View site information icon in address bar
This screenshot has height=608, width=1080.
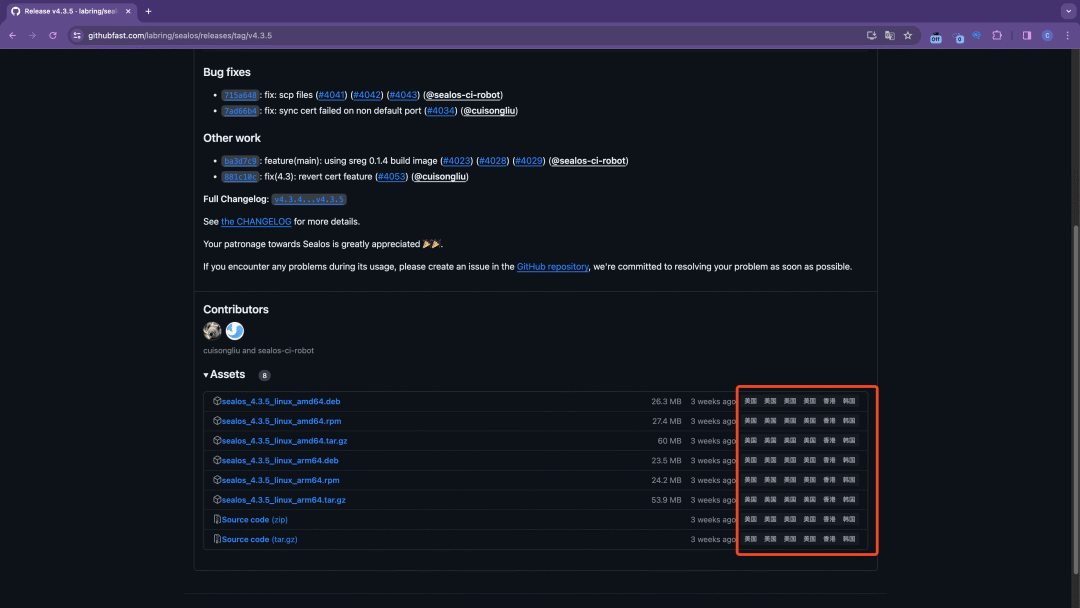(77, 35)
